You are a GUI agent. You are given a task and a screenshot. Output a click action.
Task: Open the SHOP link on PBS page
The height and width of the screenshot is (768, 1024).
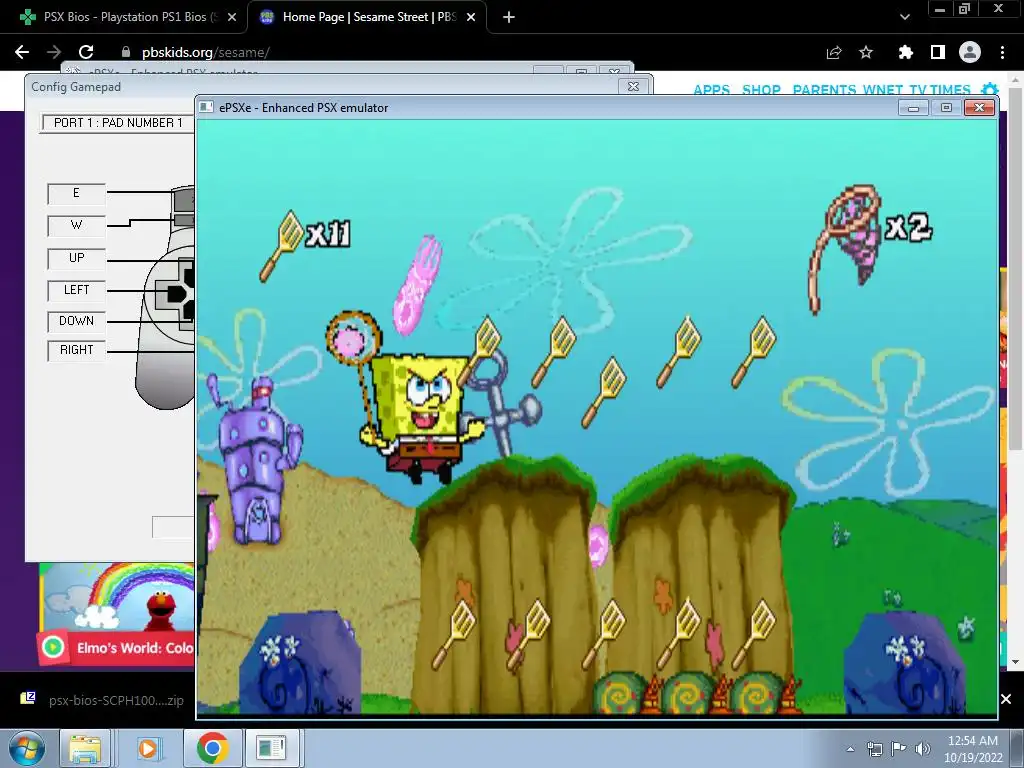click(761, 89)
